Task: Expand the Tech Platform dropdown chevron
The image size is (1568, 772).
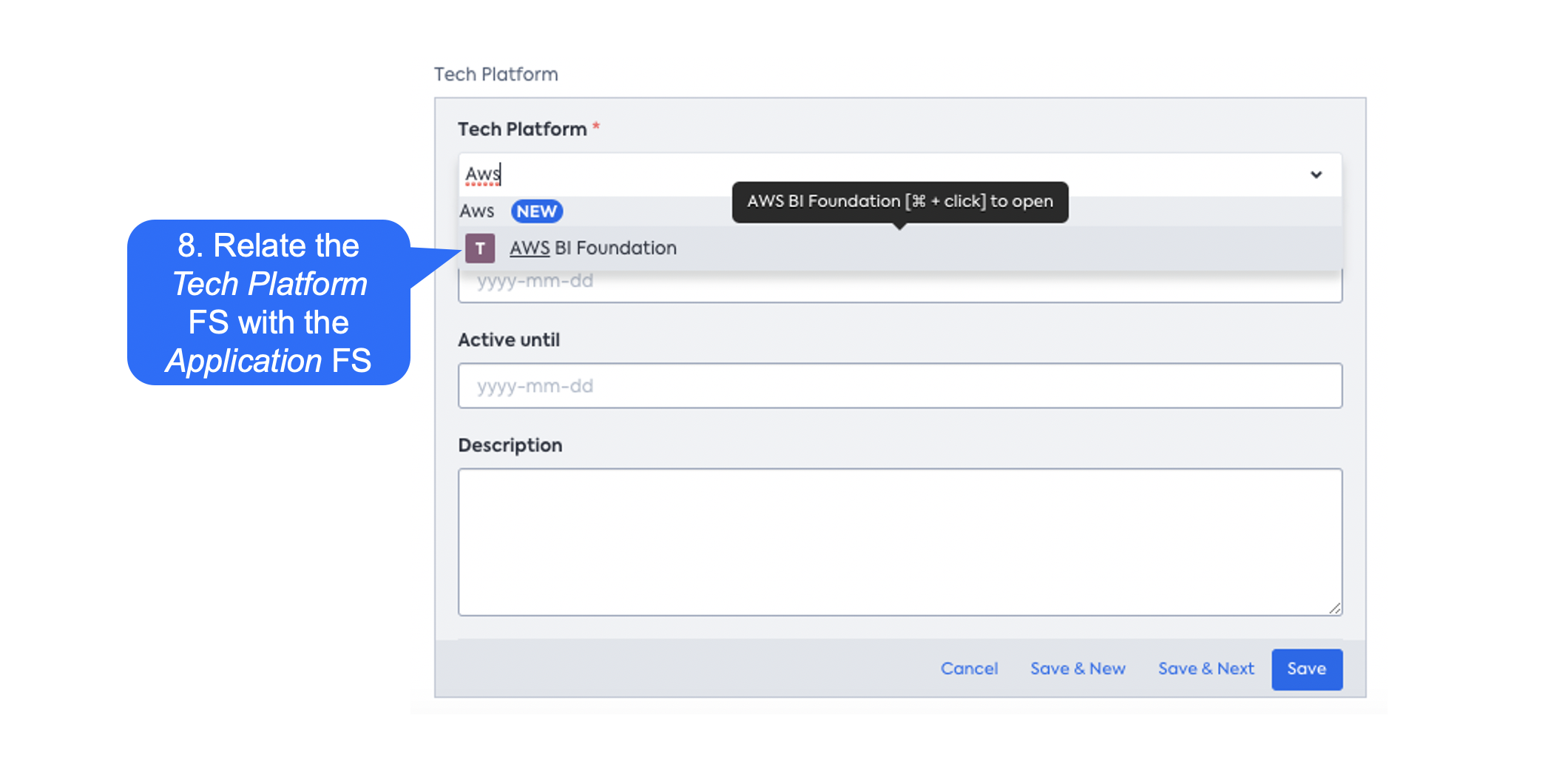Action: 1316,175
